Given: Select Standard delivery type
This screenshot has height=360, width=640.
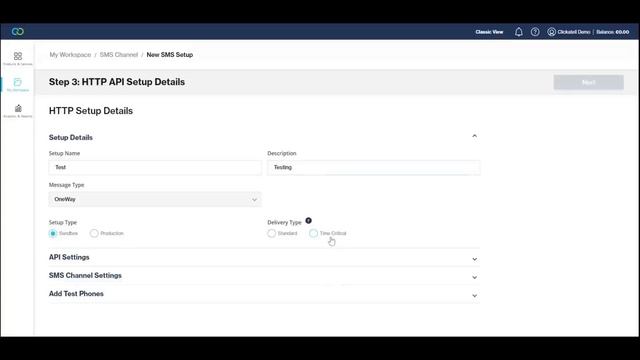Looking at the screenshot, I should (271, 233).
